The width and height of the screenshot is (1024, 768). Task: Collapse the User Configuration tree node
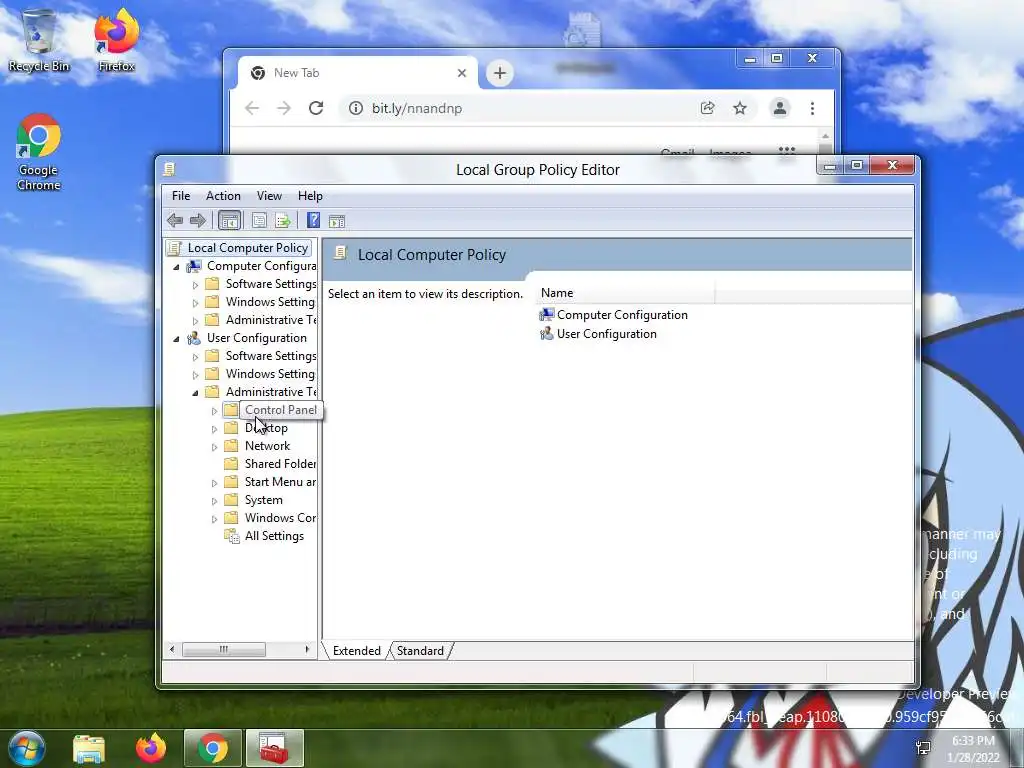point(176,338)
